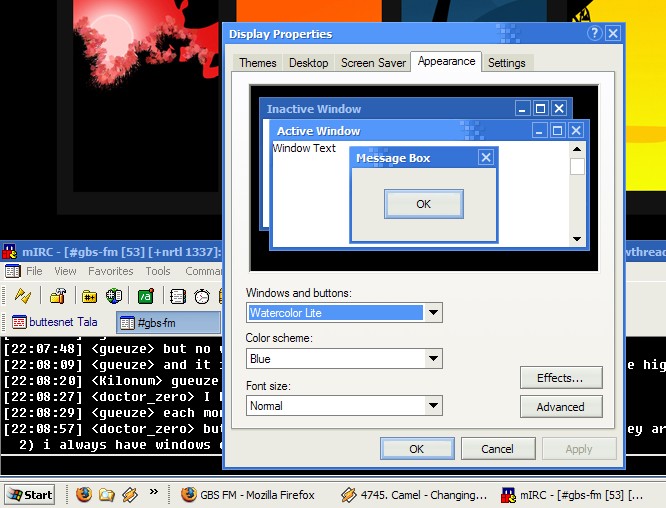Image resolution: width=666 pixels, height=508 pixels.
Task: Click the mIRC chat line timestamped 22:07:48
Action: click(x=113, y=349)
